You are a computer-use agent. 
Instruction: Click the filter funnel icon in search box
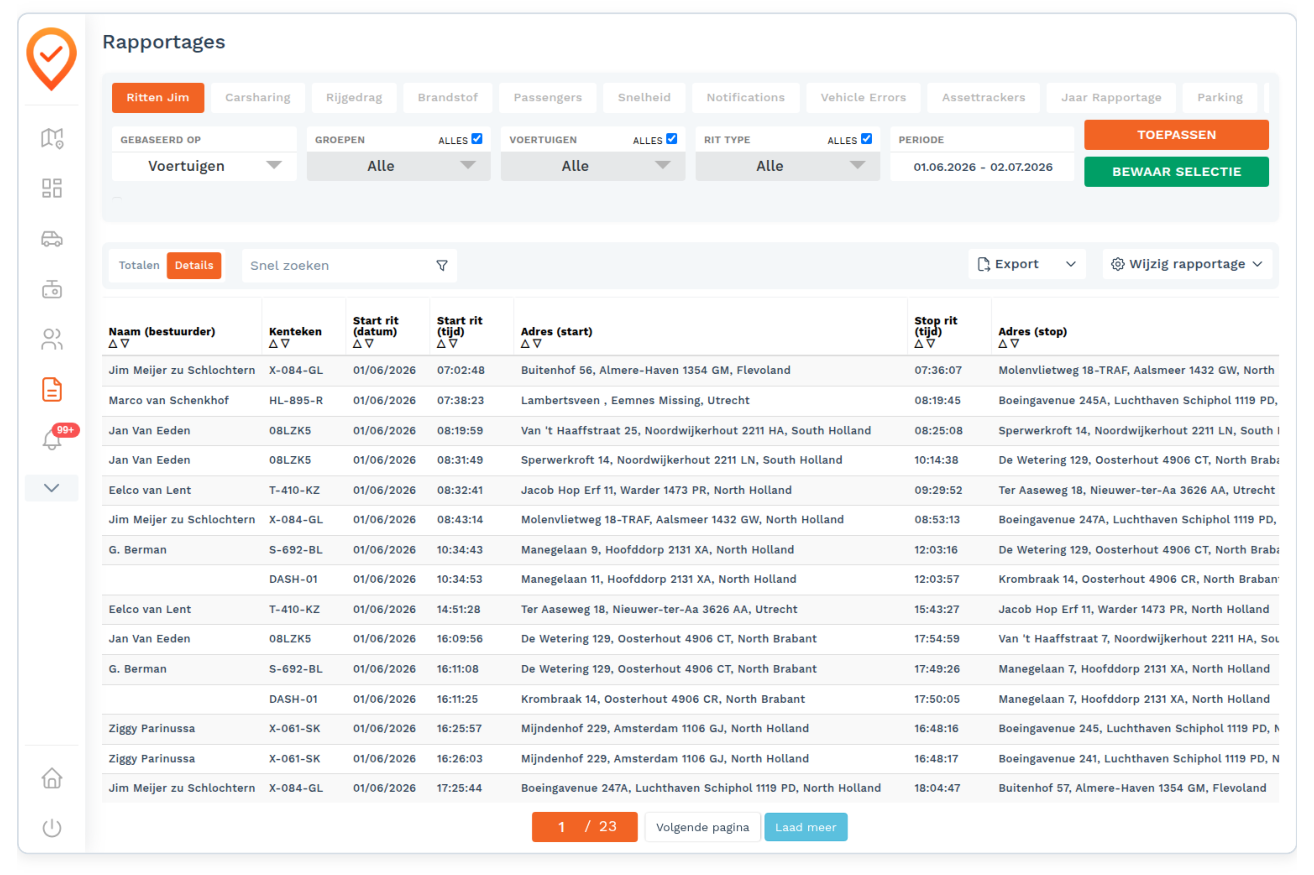[x=442, y=266]
